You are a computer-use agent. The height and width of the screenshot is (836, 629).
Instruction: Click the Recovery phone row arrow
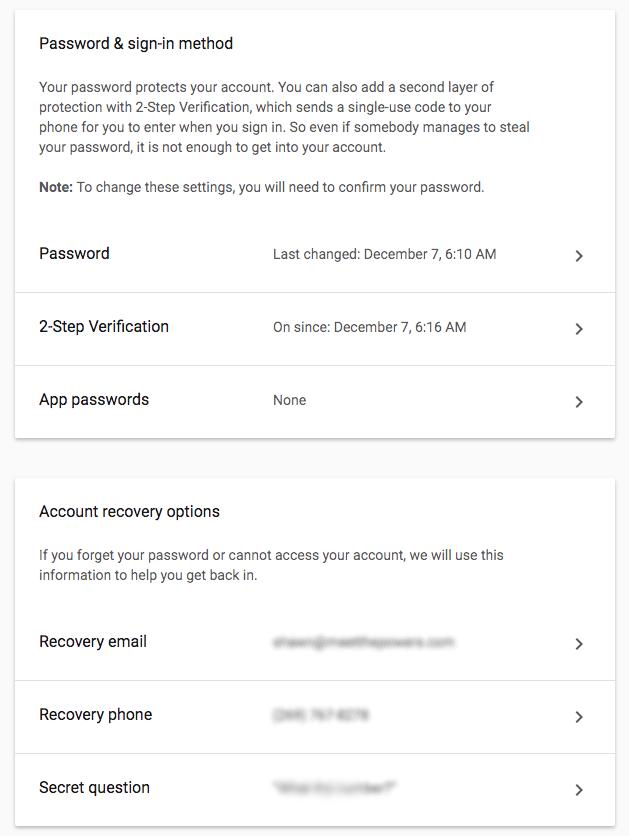pyautogui.click(x=579, y=717)
